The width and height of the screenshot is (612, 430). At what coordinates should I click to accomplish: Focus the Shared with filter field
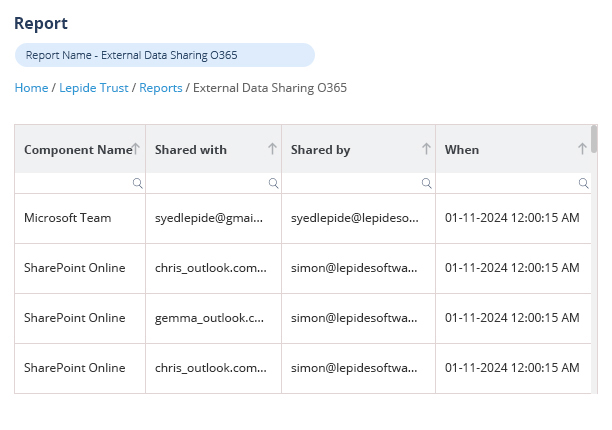(213, 183)
